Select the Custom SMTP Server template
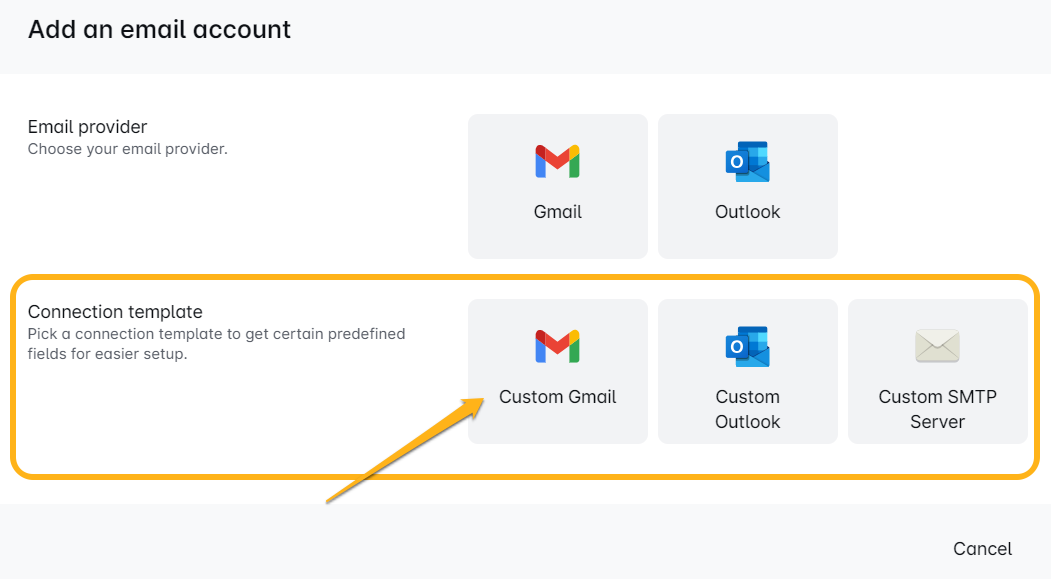 [x=937, y=371]
